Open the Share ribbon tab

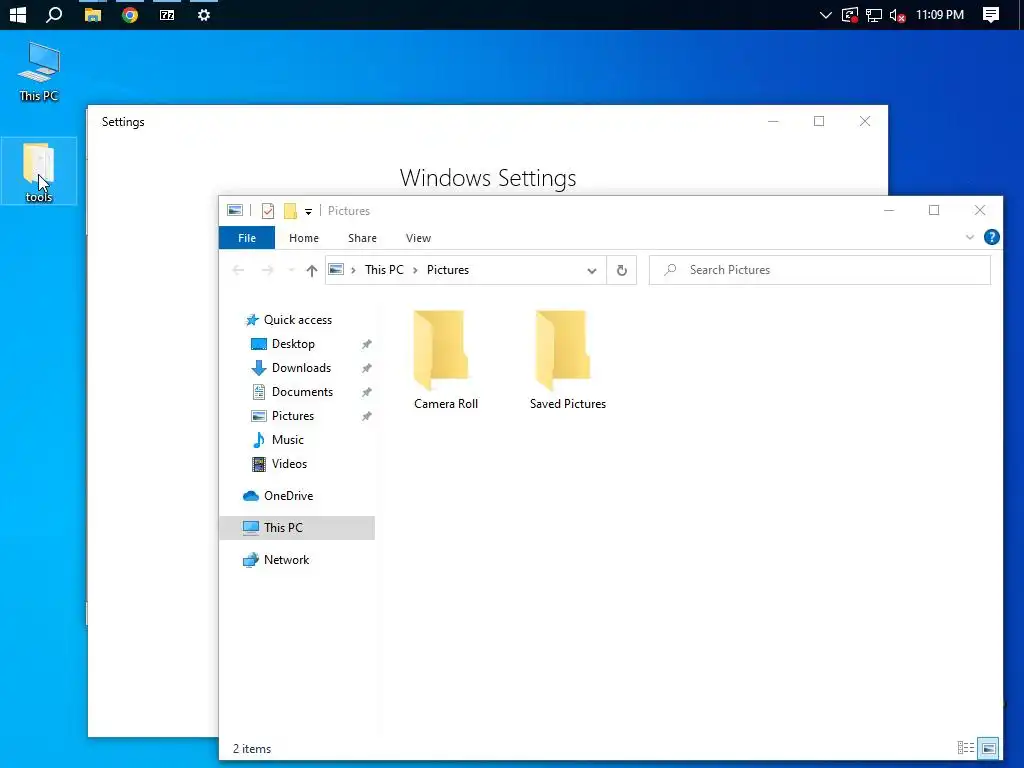click(x=362, y=238)
